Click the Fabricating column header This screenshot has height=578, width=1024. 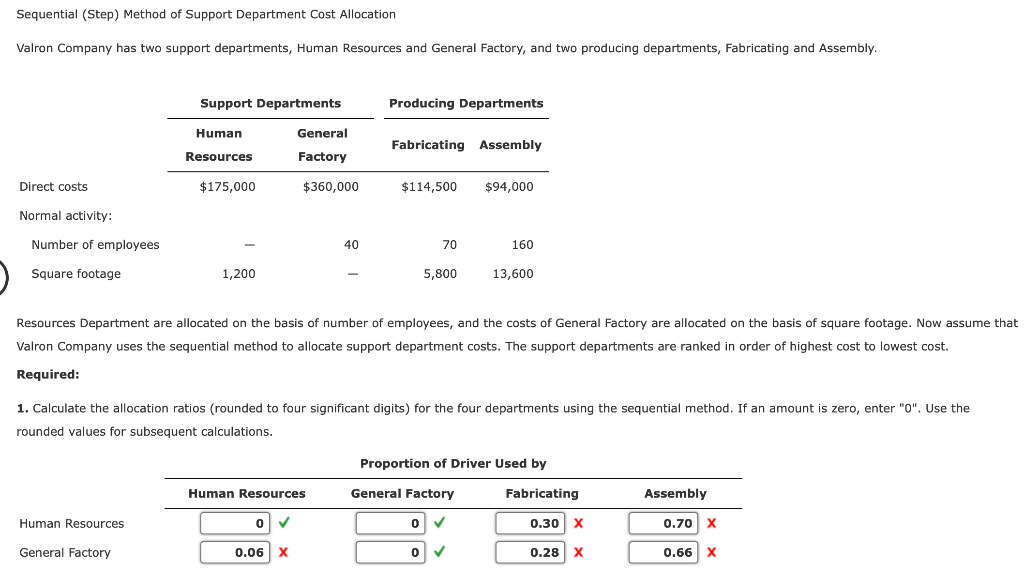[x=541, y=493]
